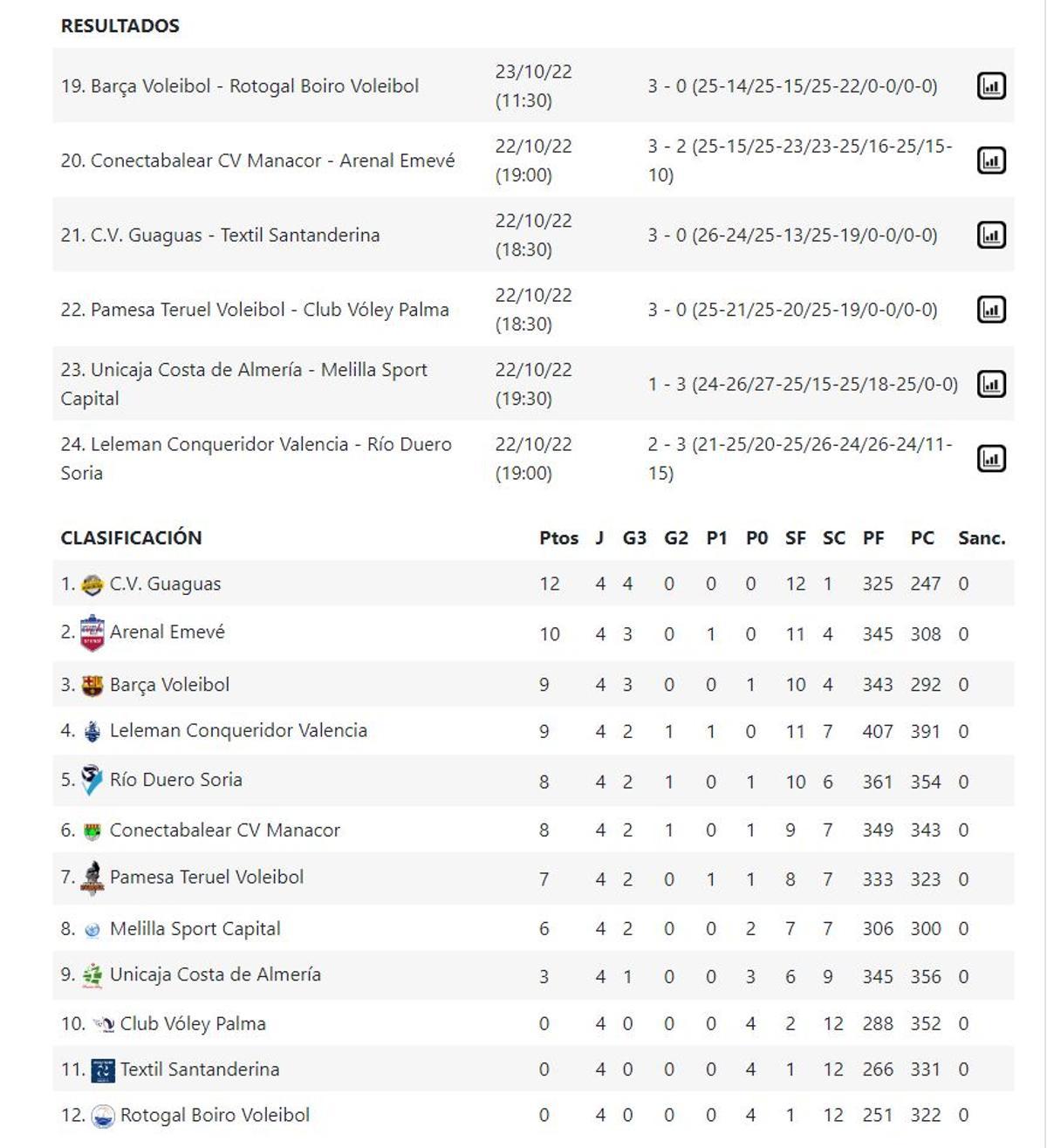The width and height of the screenshot is (1047, 1148).
Task: Select the Río Duero Soria team logo
Action: tap(89, 779)
